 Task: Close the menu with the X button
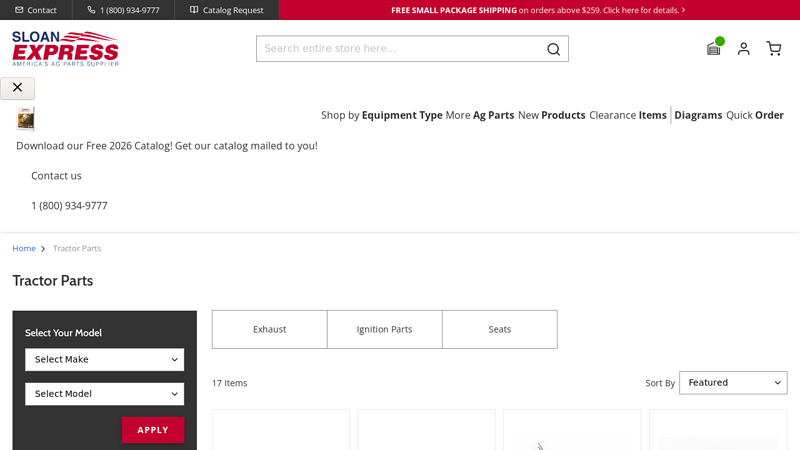point(18,88)
